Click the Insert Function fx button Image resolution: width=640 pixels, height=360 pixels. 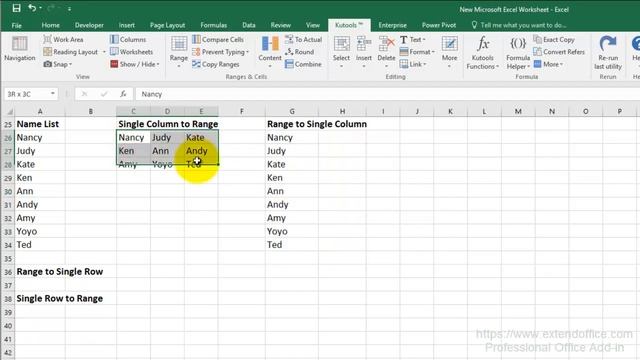[123, 94]
